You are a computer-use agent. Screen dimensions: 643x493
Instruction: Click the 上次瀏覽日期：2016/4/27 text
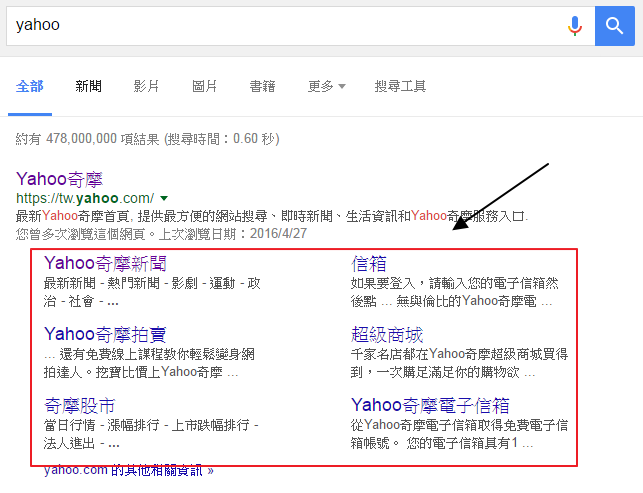tap(233, 234)
